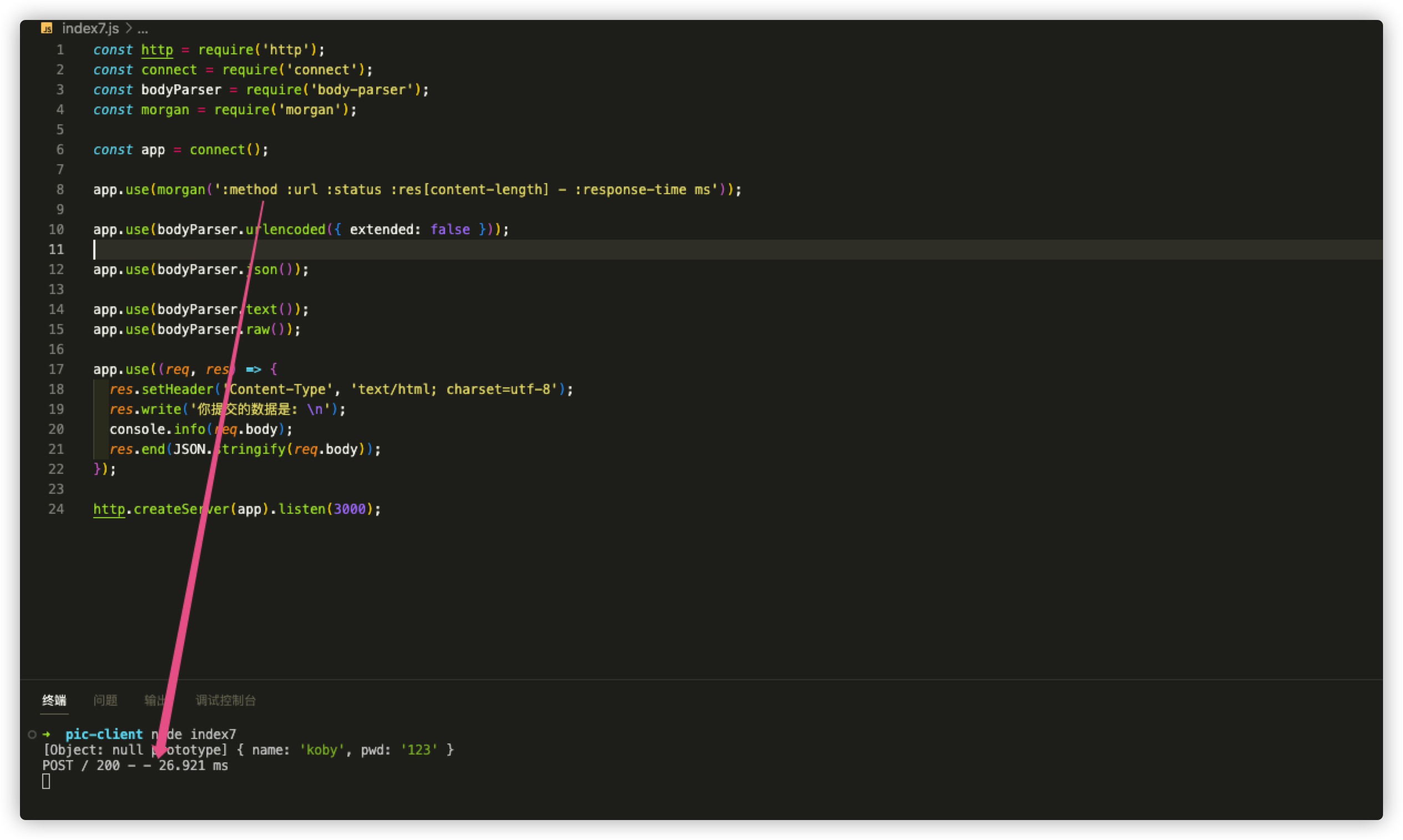Click the 'POST / 200' terminal log line

tap(135, 766)
